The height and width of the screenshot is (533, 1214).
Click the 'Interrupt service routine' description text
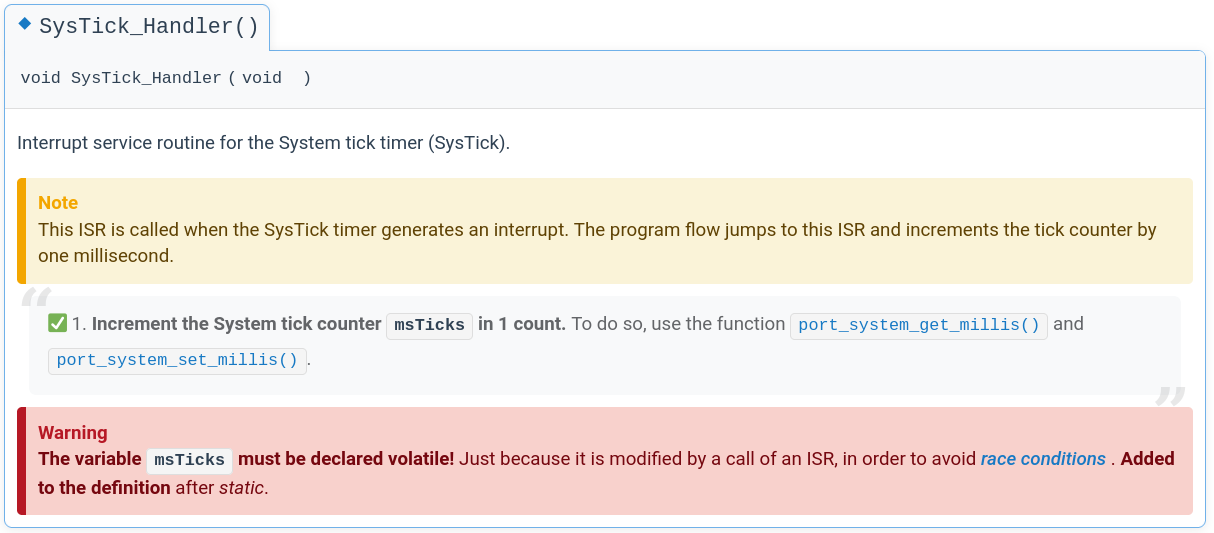[263, 143]
